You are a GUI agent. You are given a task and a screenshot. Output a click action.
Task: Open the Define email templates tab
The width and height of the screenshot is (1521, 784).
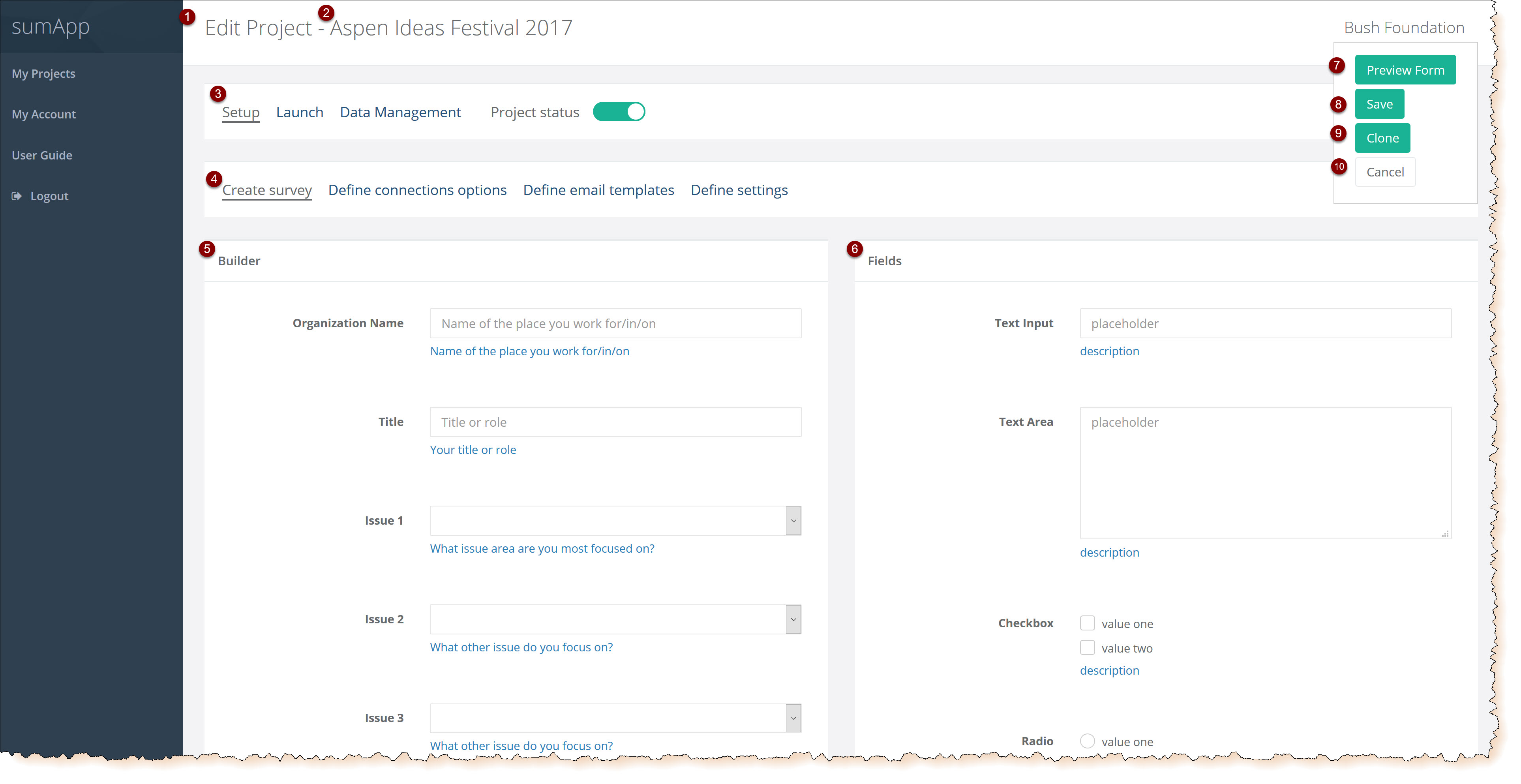[598, 190]
